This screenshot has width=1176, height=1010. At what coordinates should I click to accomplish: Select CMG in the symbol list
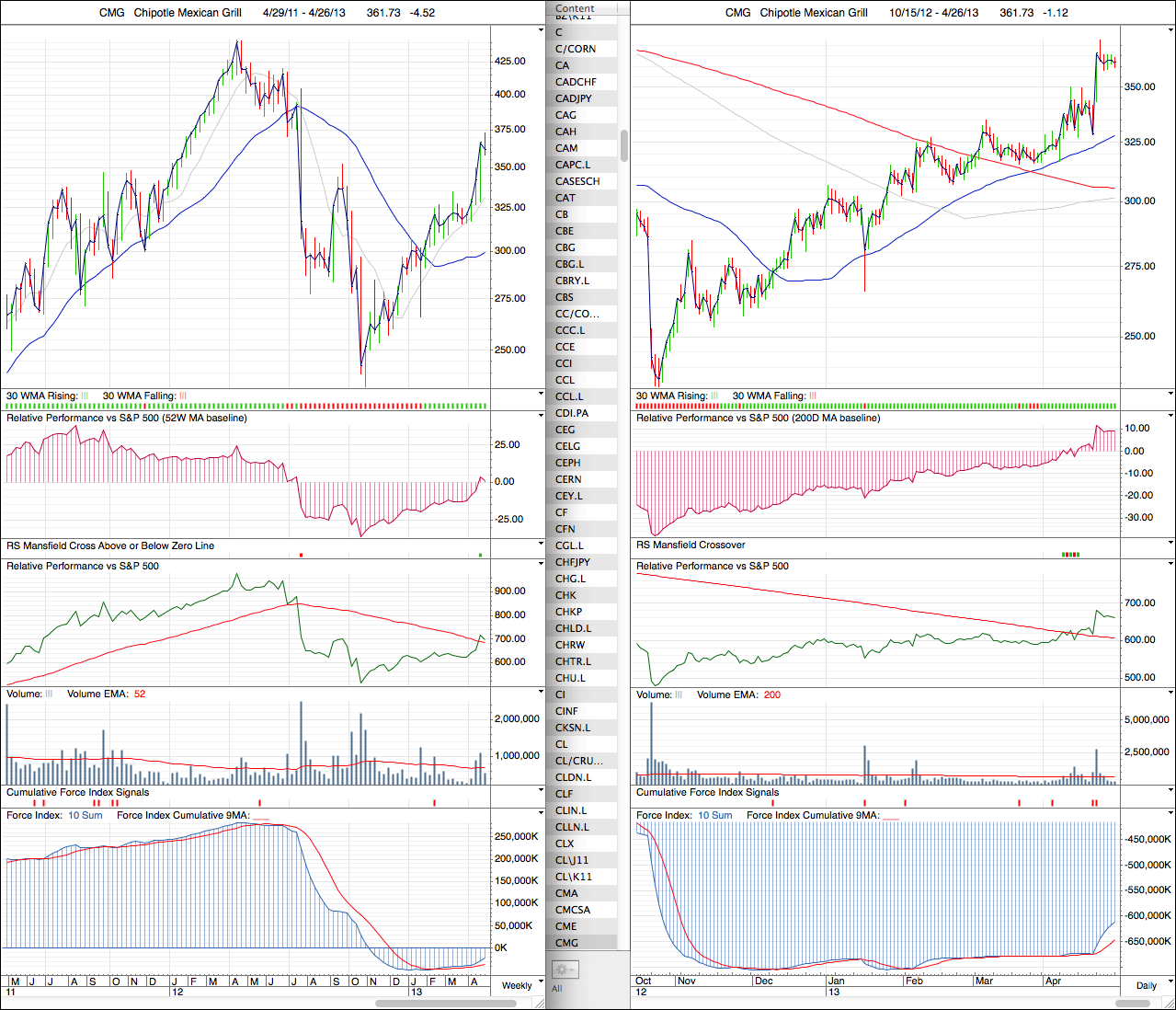(567, 943)
